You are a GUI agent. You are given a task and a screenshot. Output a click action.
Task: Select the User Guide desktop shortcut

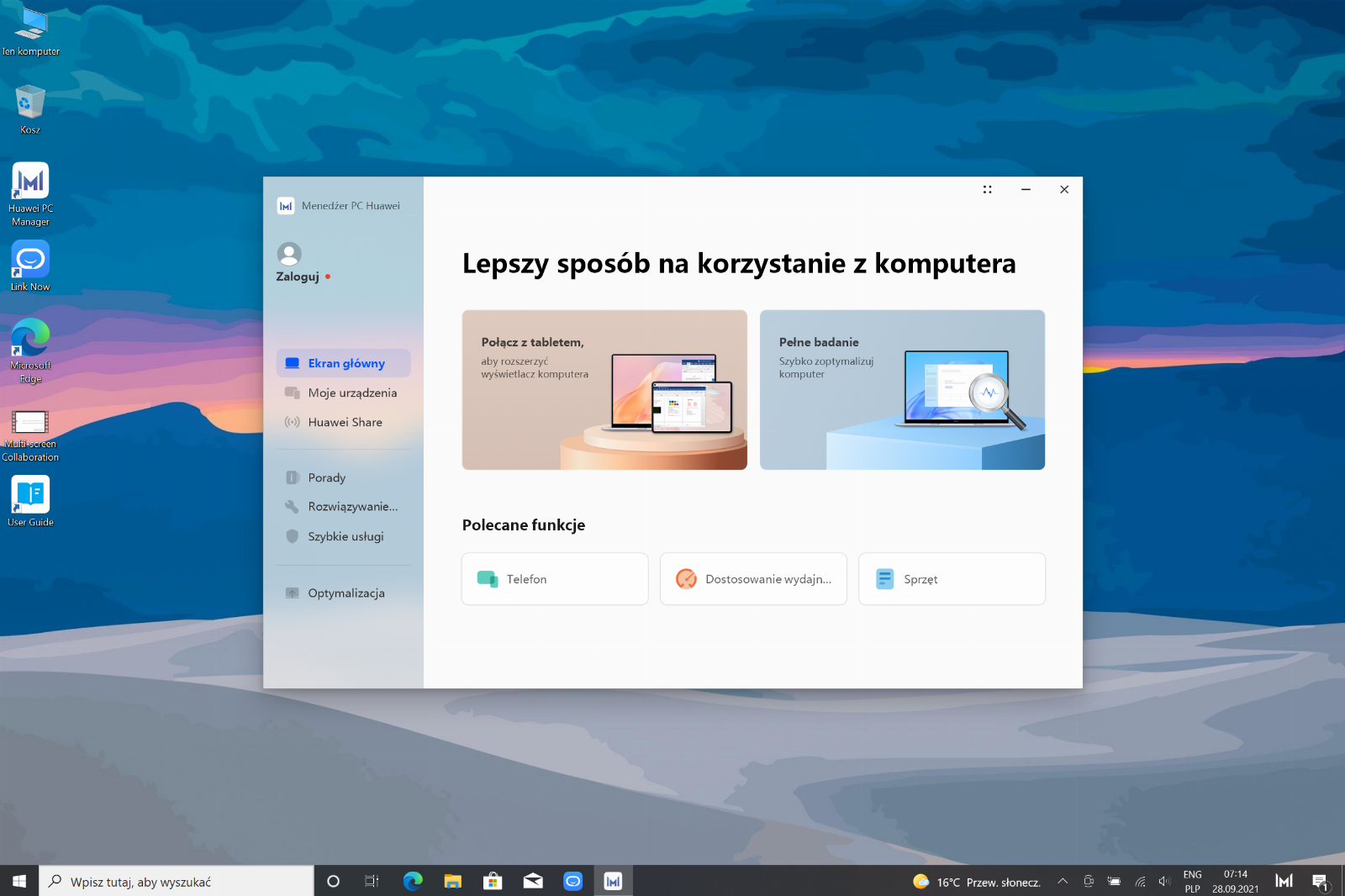point(30,501)
